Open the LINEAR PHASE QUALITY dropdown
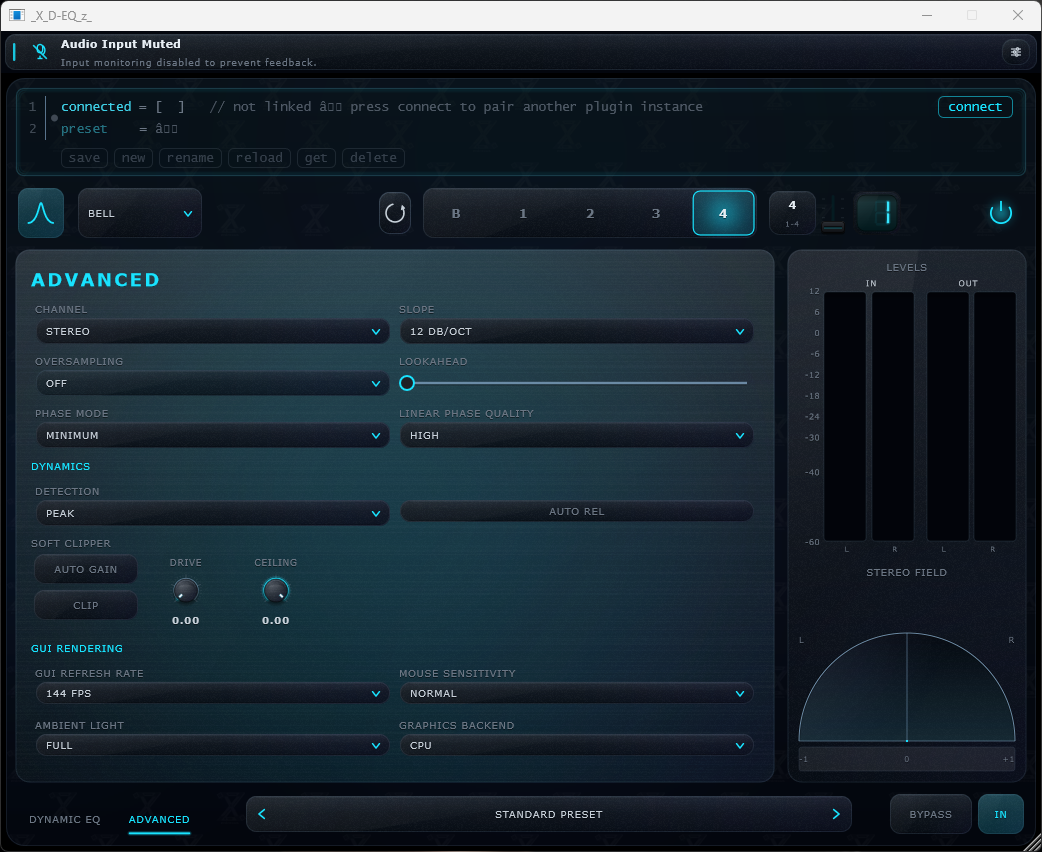This screenshot has width=1042, height=852. (576, 435)
